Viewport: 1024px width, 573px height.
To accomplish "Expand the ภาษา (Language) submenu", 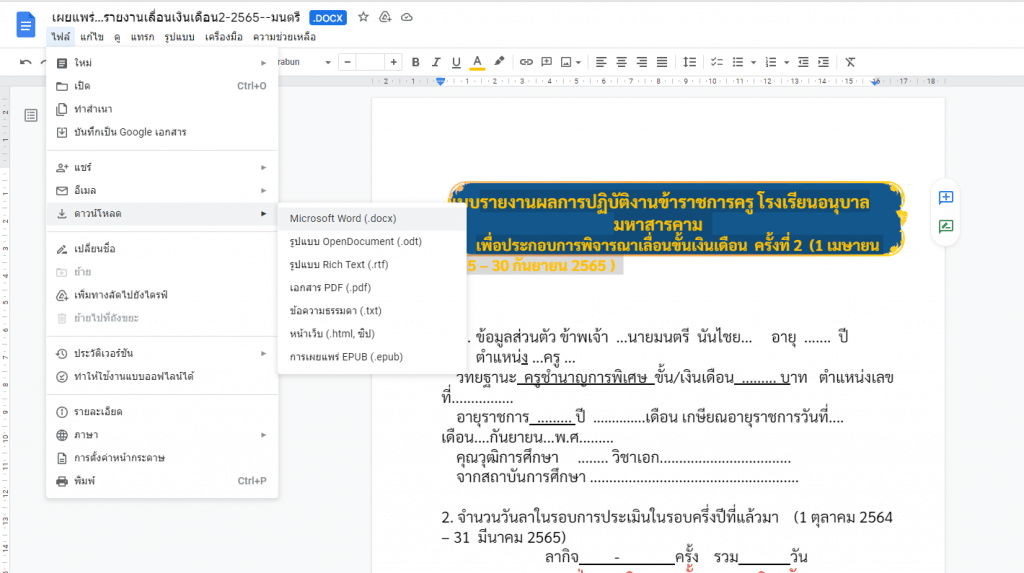I will click(162, 434).
